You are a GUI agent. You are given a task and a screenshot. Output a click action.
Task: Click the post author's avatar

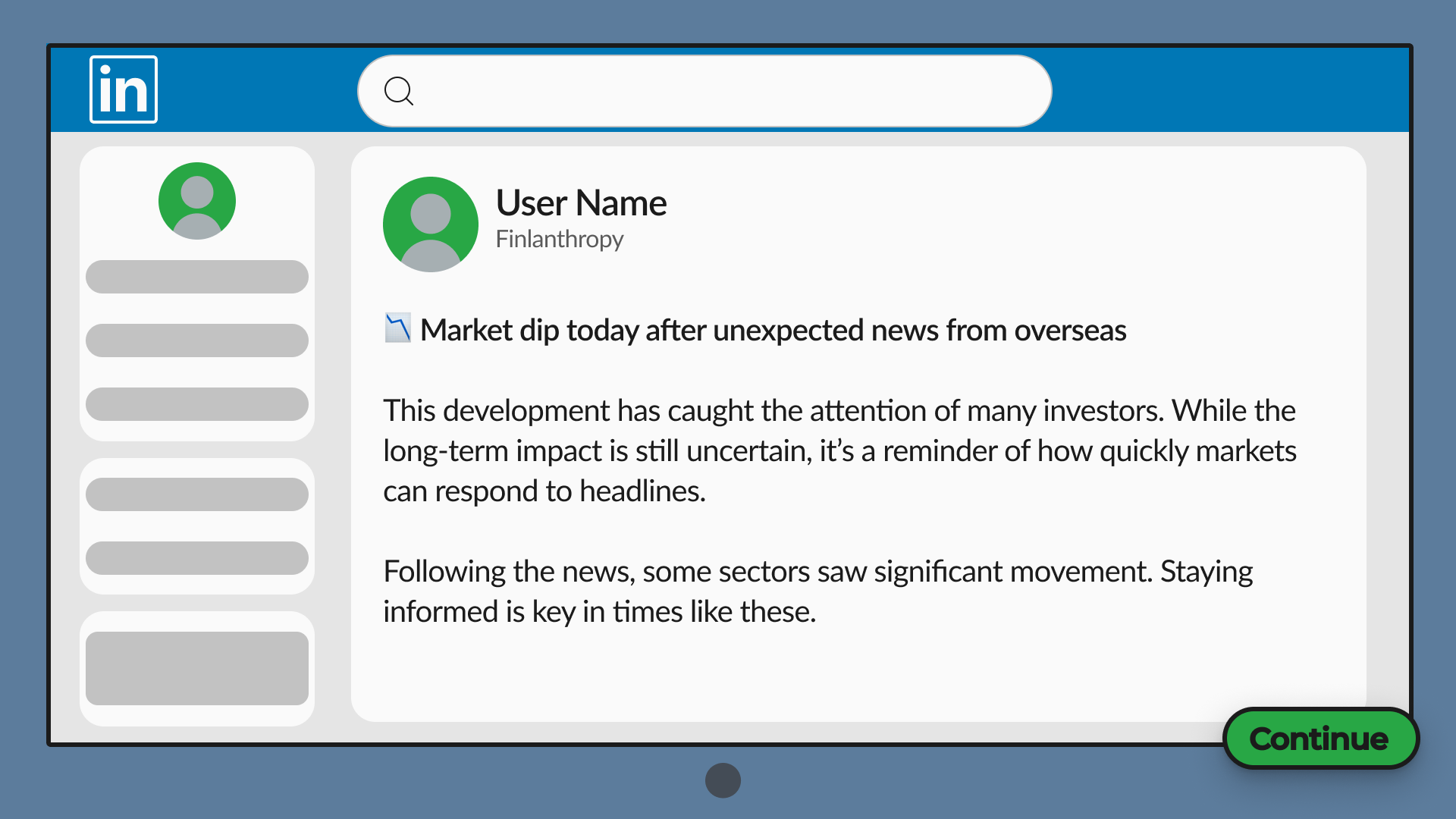pos(430,224)
